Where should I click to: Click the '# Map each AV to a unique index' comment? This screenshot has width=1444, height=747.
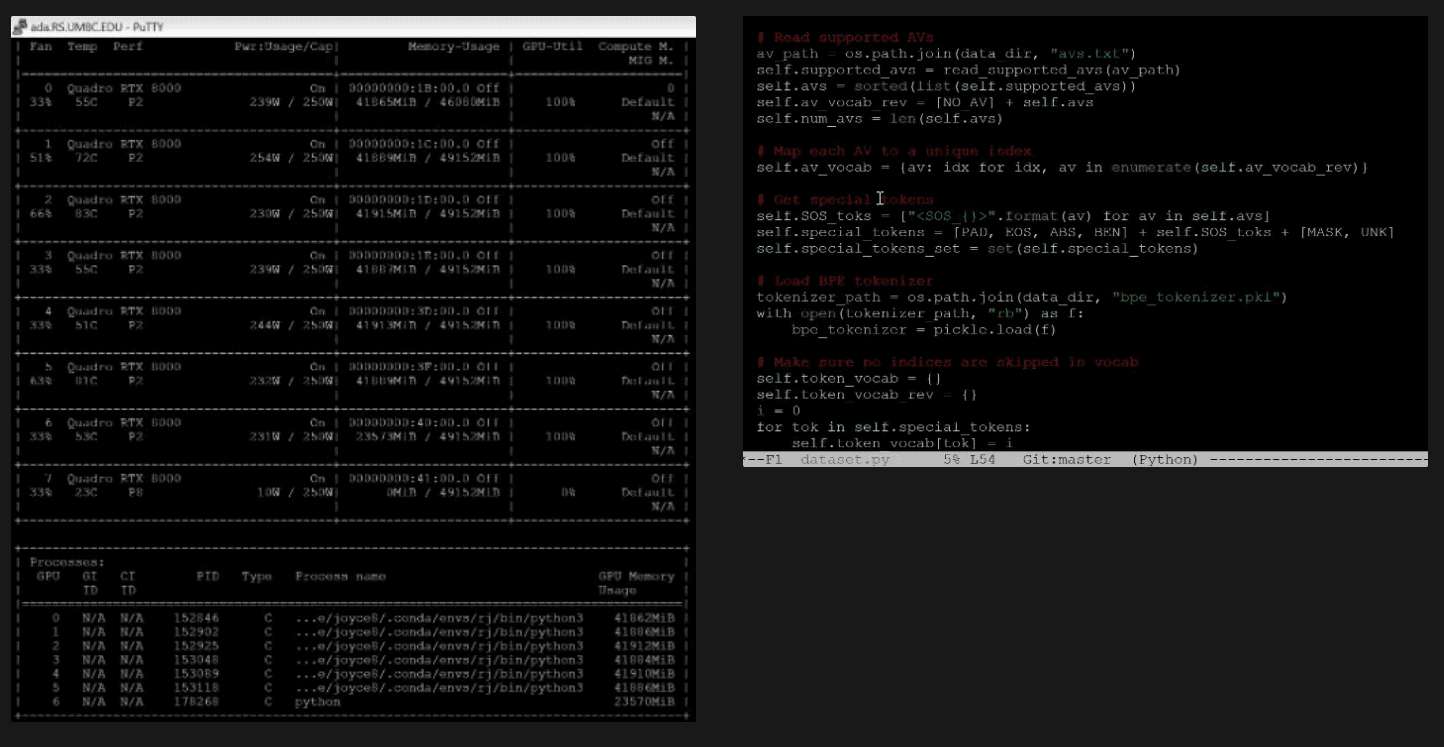pyautogui.click(x=894, y=152)
